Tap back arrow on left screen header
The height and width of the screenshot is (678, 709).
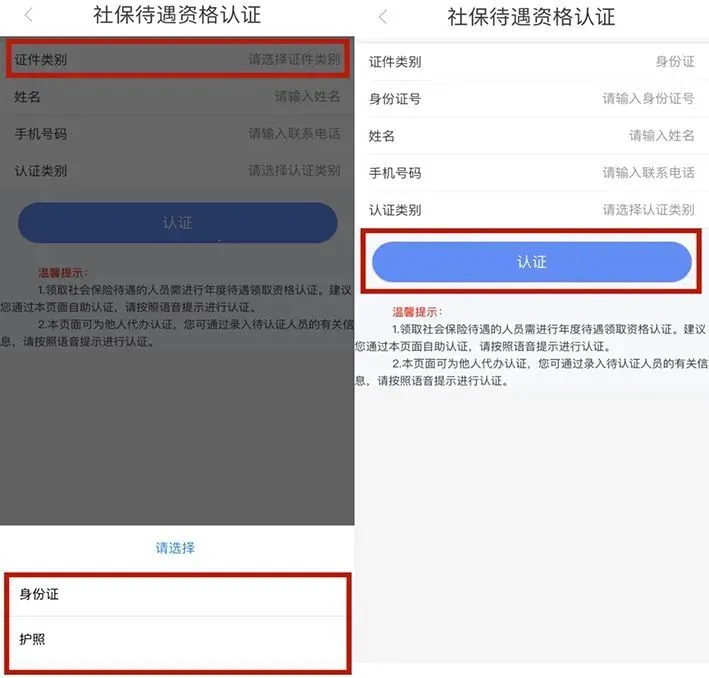point(28,15)
